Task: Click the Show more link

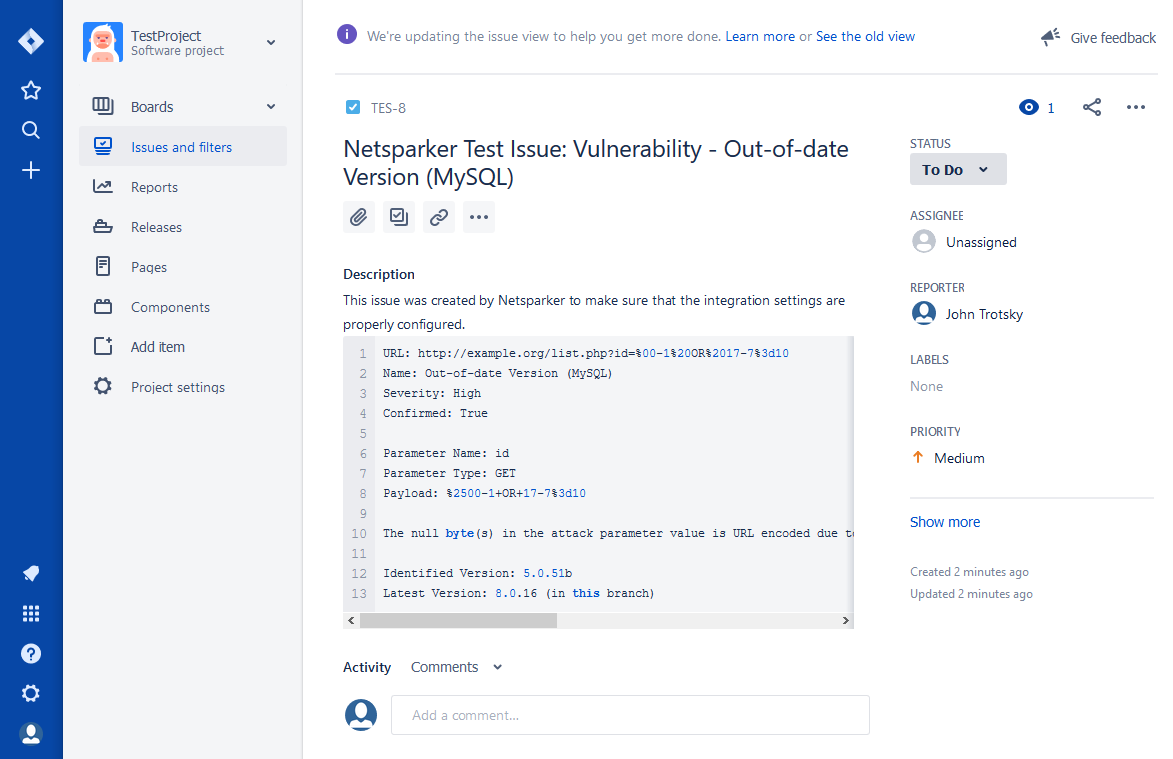Action: [944, 521]
